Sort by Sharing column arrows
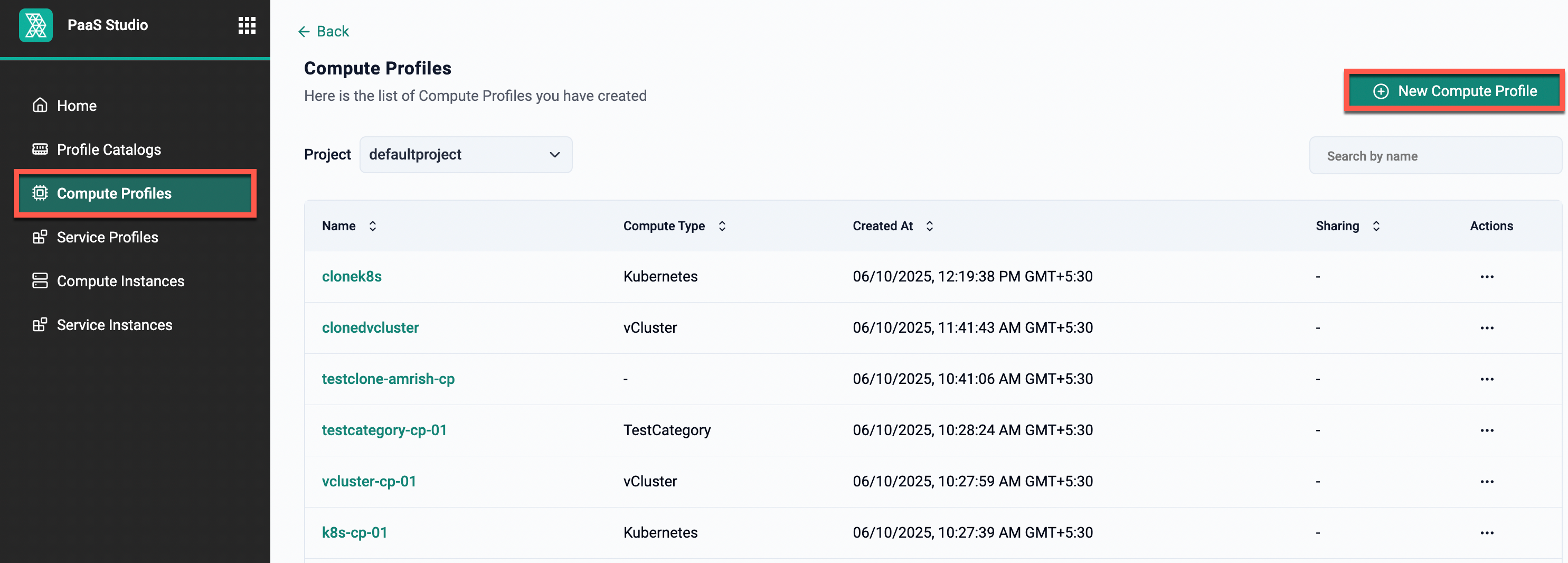1568x563 pixels. pyautogui.click(x=1376, y=226)
